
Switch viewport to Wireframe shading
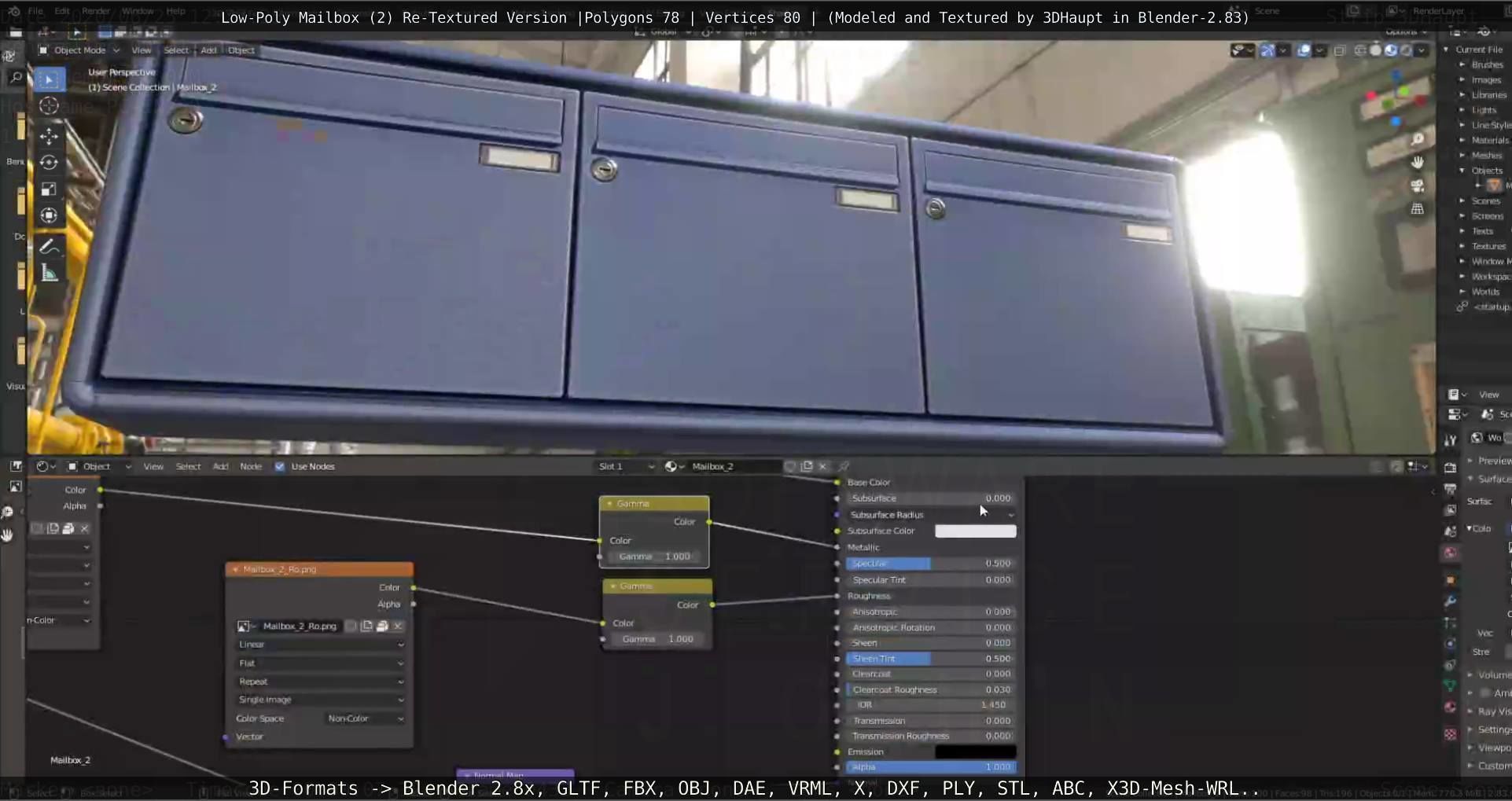pos(1360,50)
